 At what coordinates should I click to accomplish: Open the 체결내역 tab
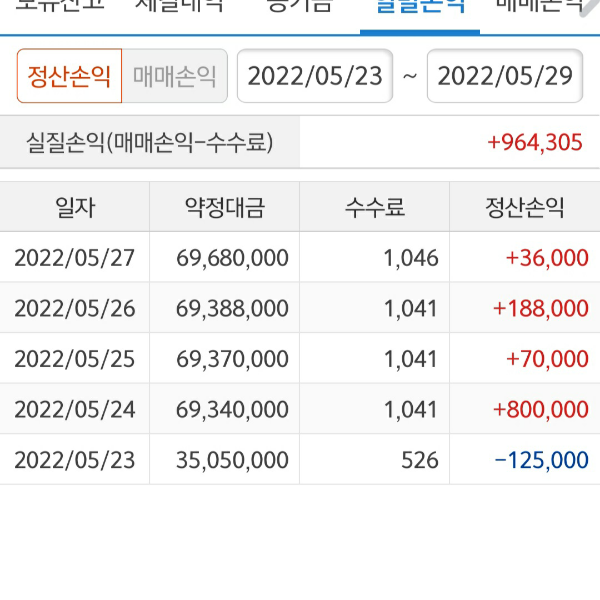(x=180, y=6)
